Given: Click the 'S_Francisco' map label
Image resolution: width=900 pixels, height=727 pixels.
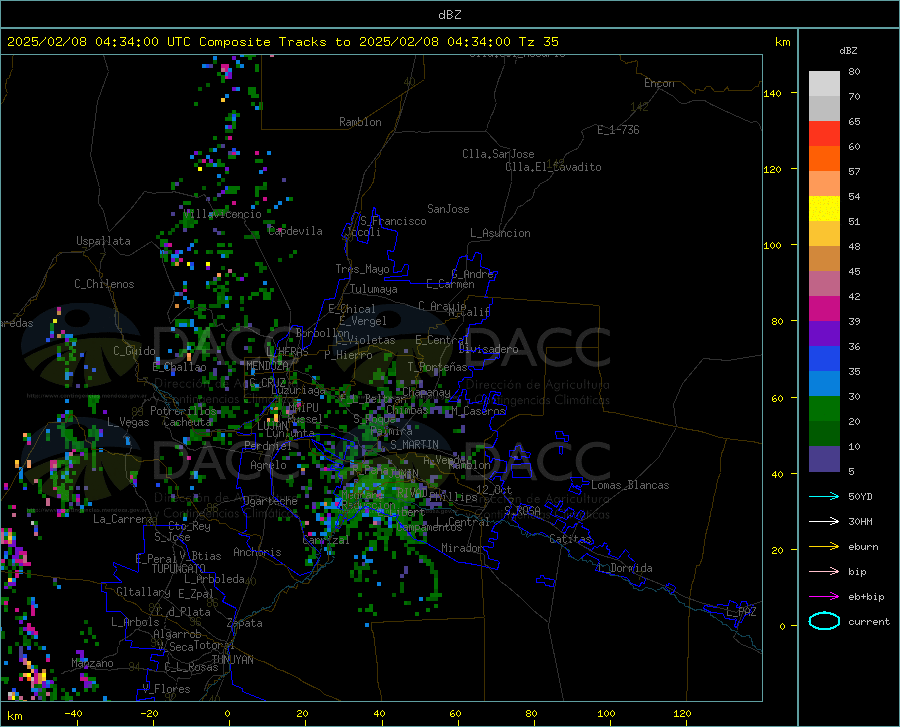Looking at the screenshot, I should (x=394, y=221).
